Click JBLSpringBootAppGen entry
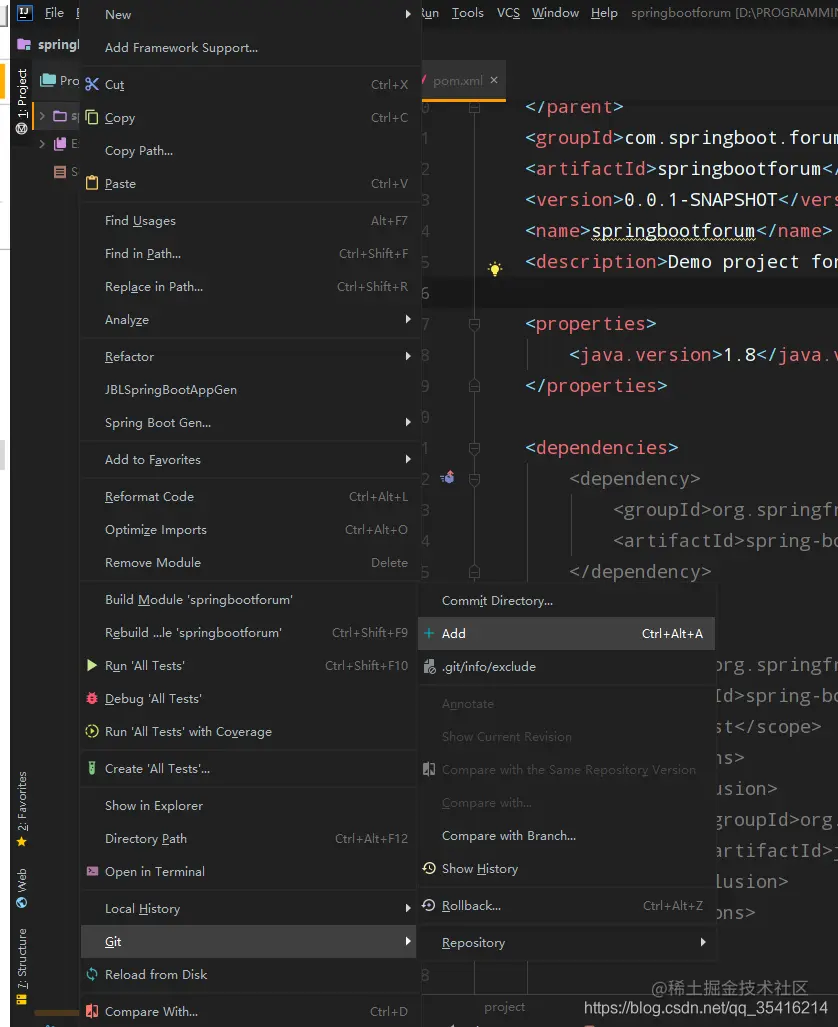The image size is (838, 1027). tap(248, 390)
